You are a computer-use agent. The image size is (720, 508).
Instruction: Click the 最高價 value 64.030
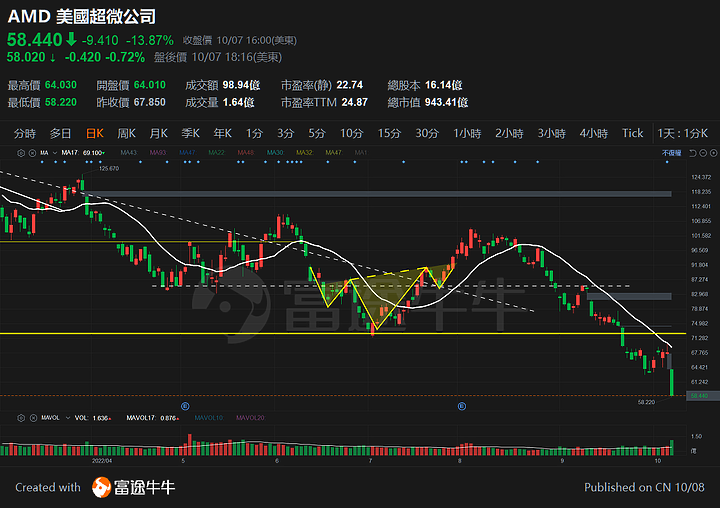(x=61, y=85)
